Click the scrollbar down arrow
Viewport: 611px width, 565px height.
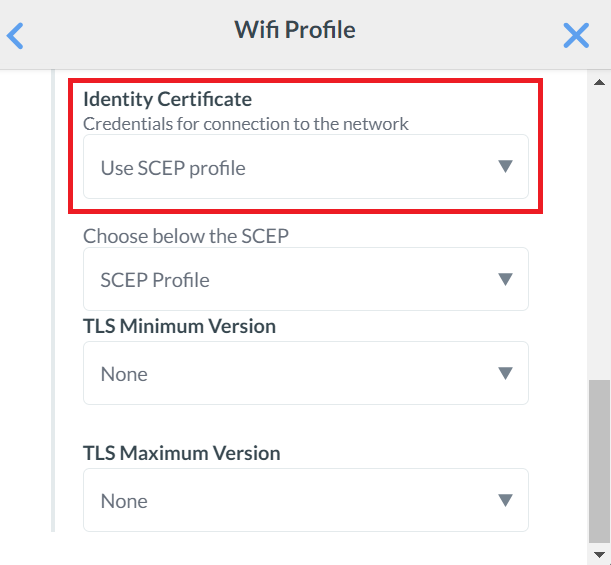pyautogui.click(x=600, y=553)
